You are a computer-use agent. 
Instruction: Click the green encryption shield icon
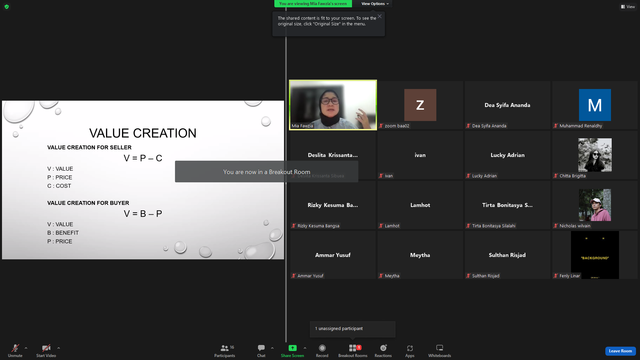[7, 7]
